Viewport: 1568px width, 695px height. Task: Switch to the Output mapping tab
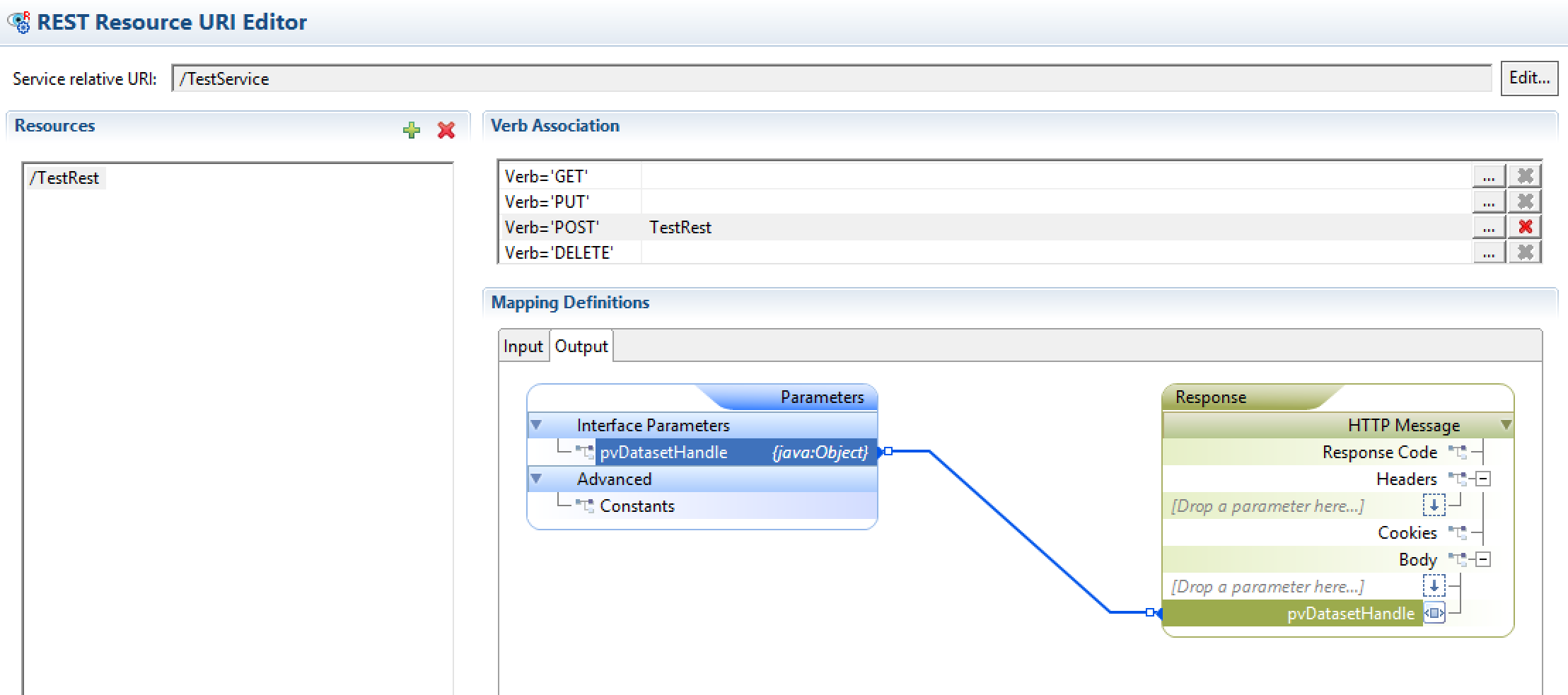[x=581, y=346]
